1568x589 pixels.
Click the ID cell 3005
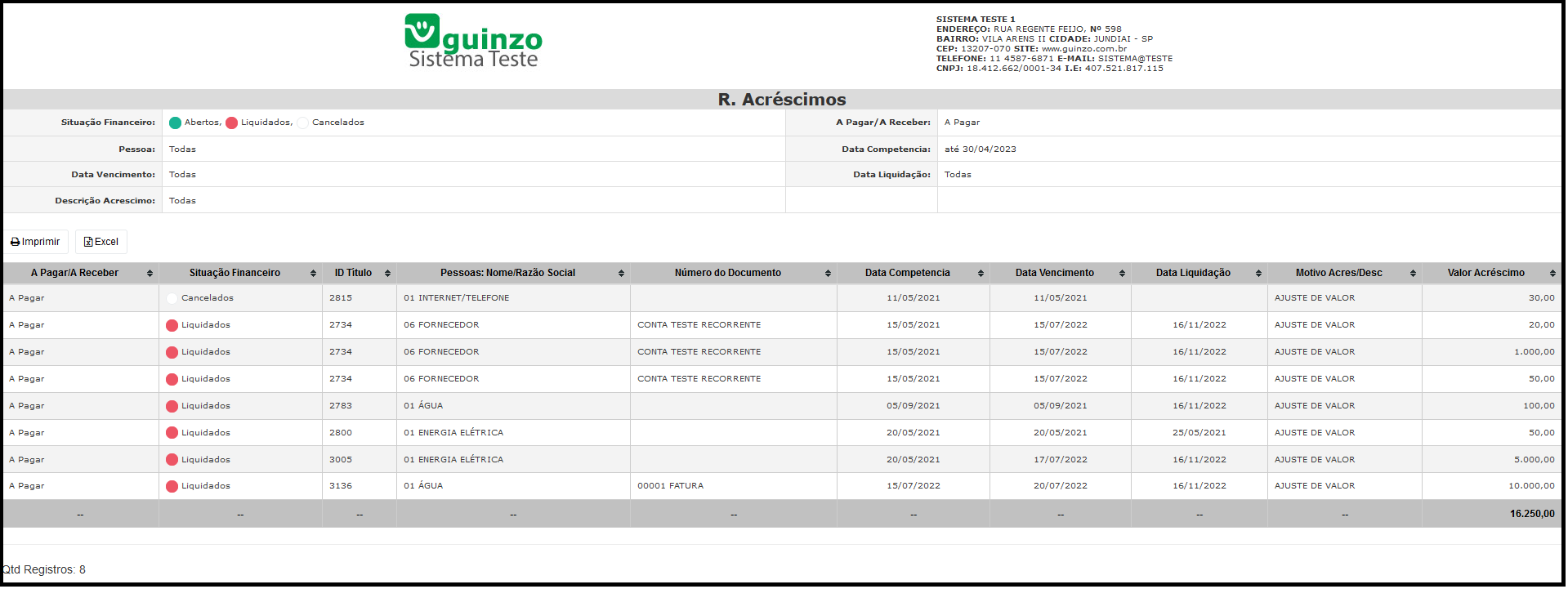[360, 460]
